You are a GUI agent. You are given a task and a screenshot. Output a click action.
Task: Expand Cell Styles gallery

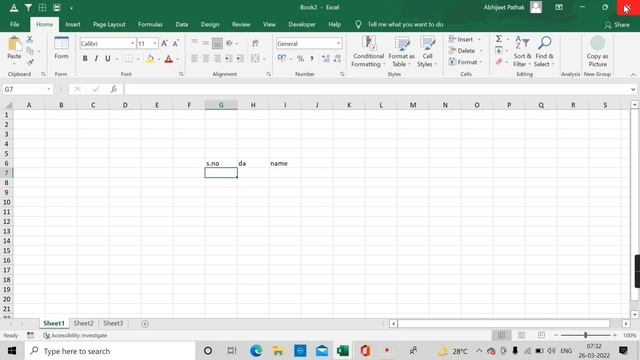[x=427, y=52]
